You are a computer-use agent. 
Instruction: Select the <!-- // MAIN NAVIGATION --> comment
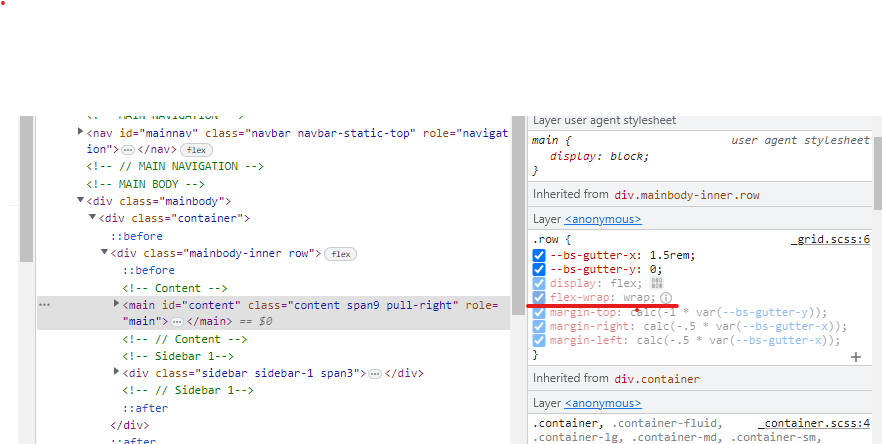coord(176,167)
